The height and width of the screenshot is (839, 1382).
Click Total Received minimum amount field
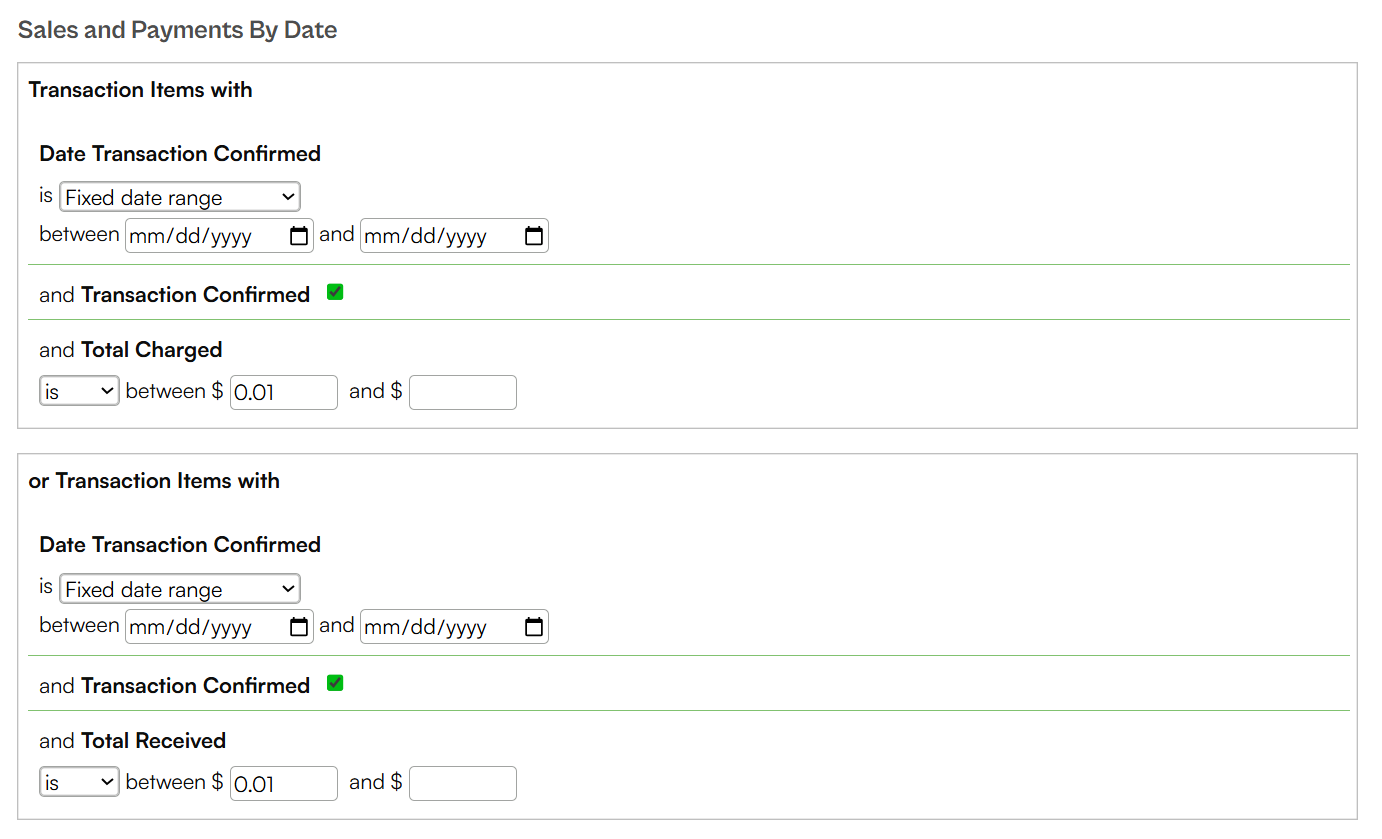(284, 783)
